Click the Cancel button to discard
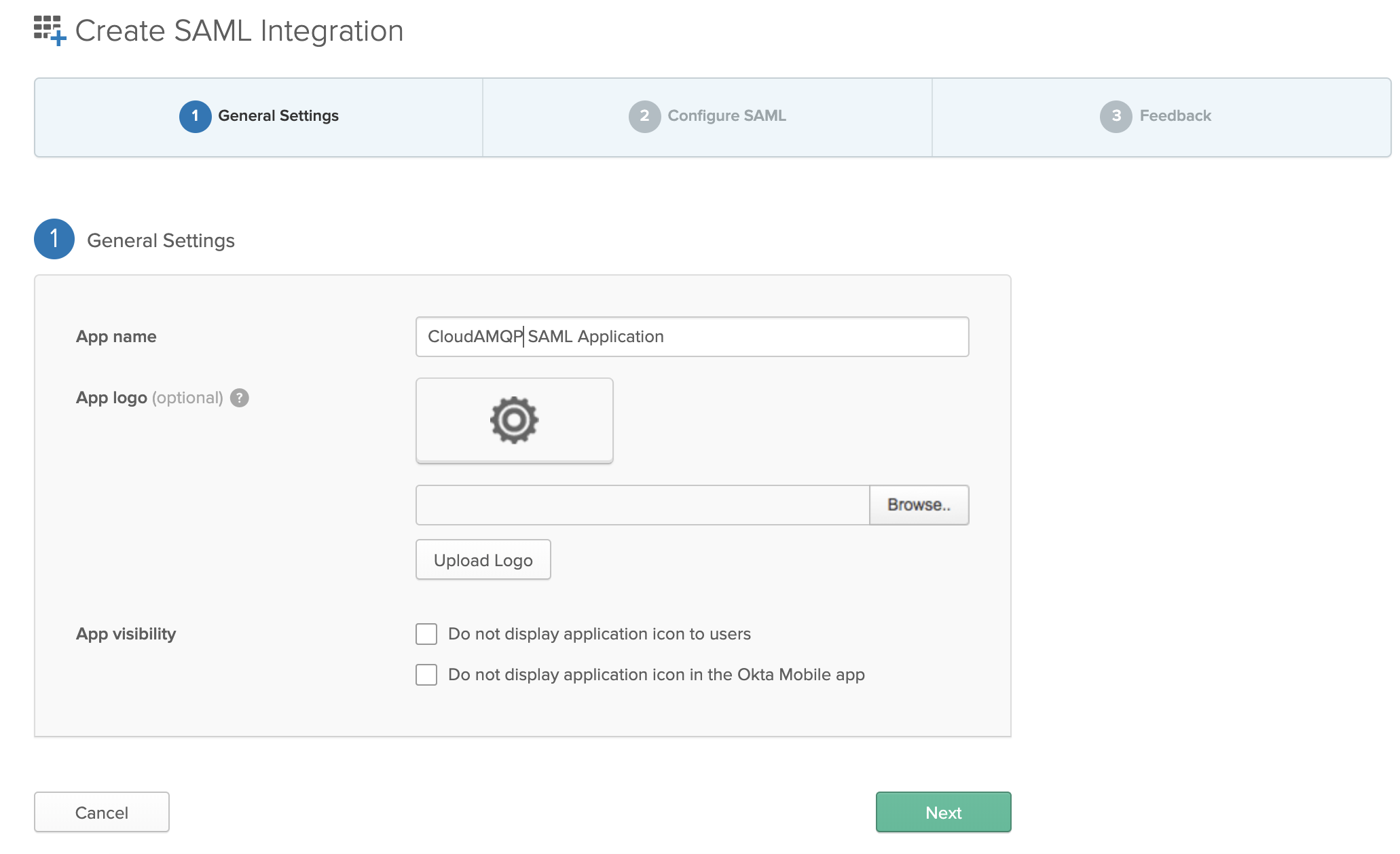This screenshot has height=854, width=1400. [102, 812]
